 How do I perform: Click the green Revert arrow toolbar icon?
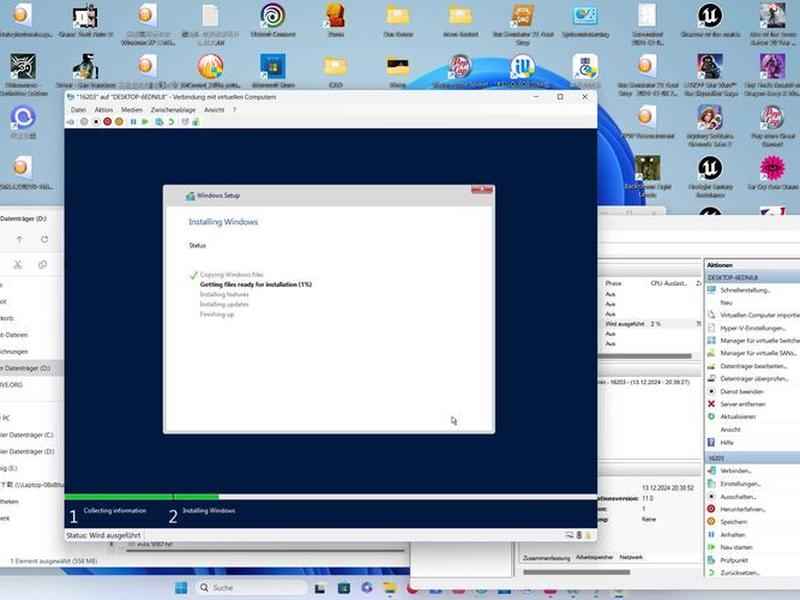pyautogui.click(x=171, y=122)
